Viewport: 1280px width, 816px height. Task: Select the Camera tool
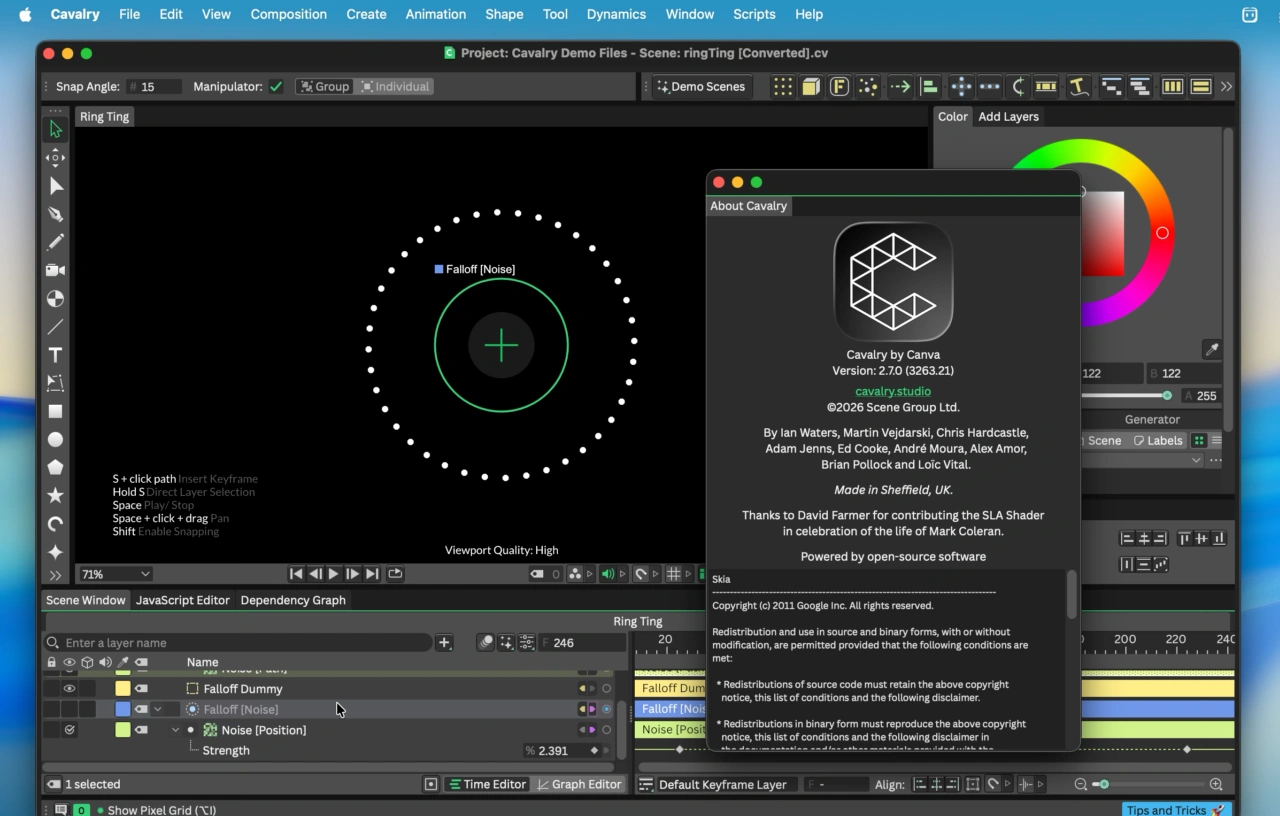pyautogui.click(x=56, y=270)
